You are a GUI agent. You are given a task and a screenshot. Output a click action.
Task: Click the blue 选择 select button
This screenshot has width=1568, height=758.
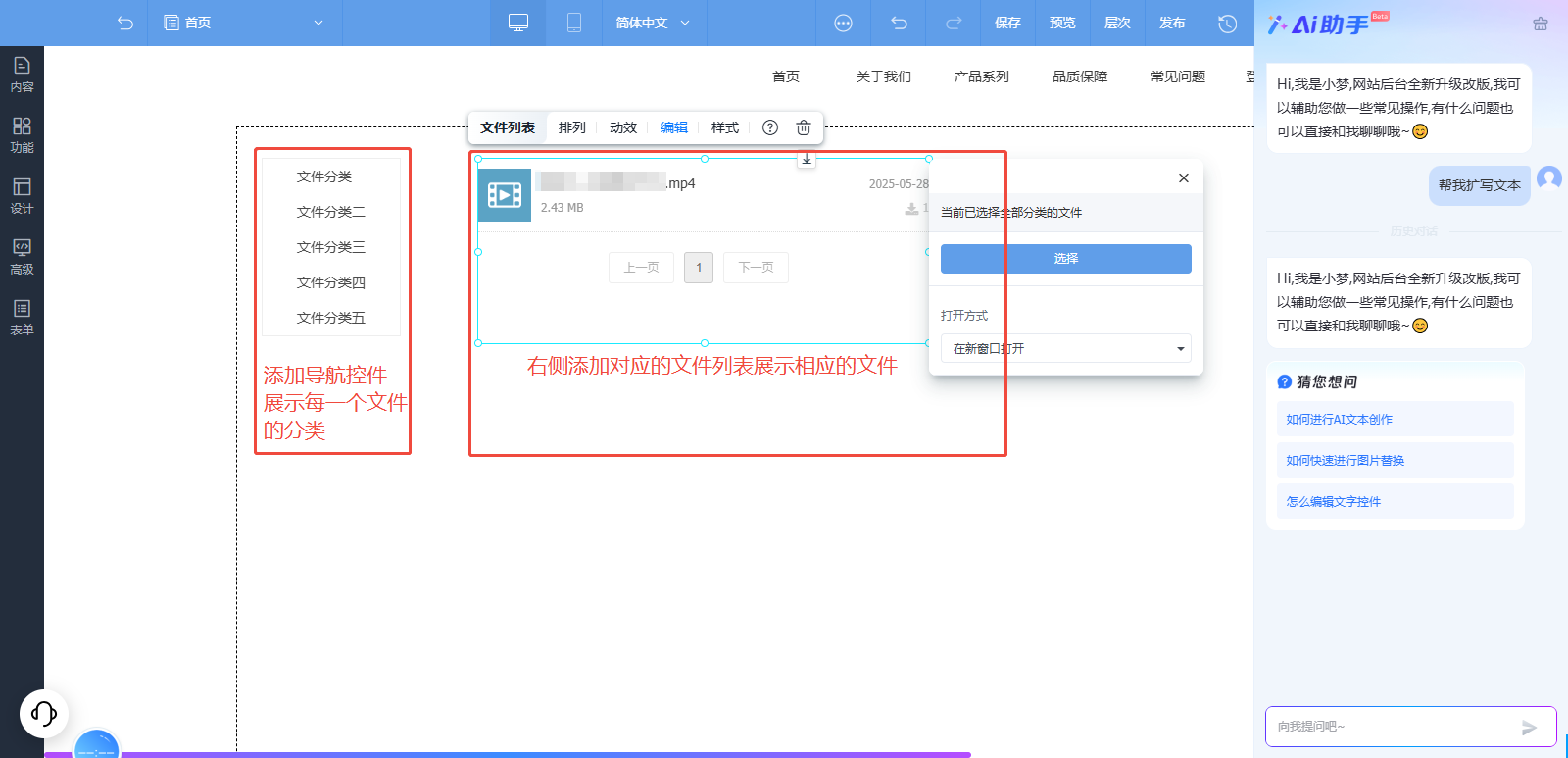click(x=1066, y=259)
